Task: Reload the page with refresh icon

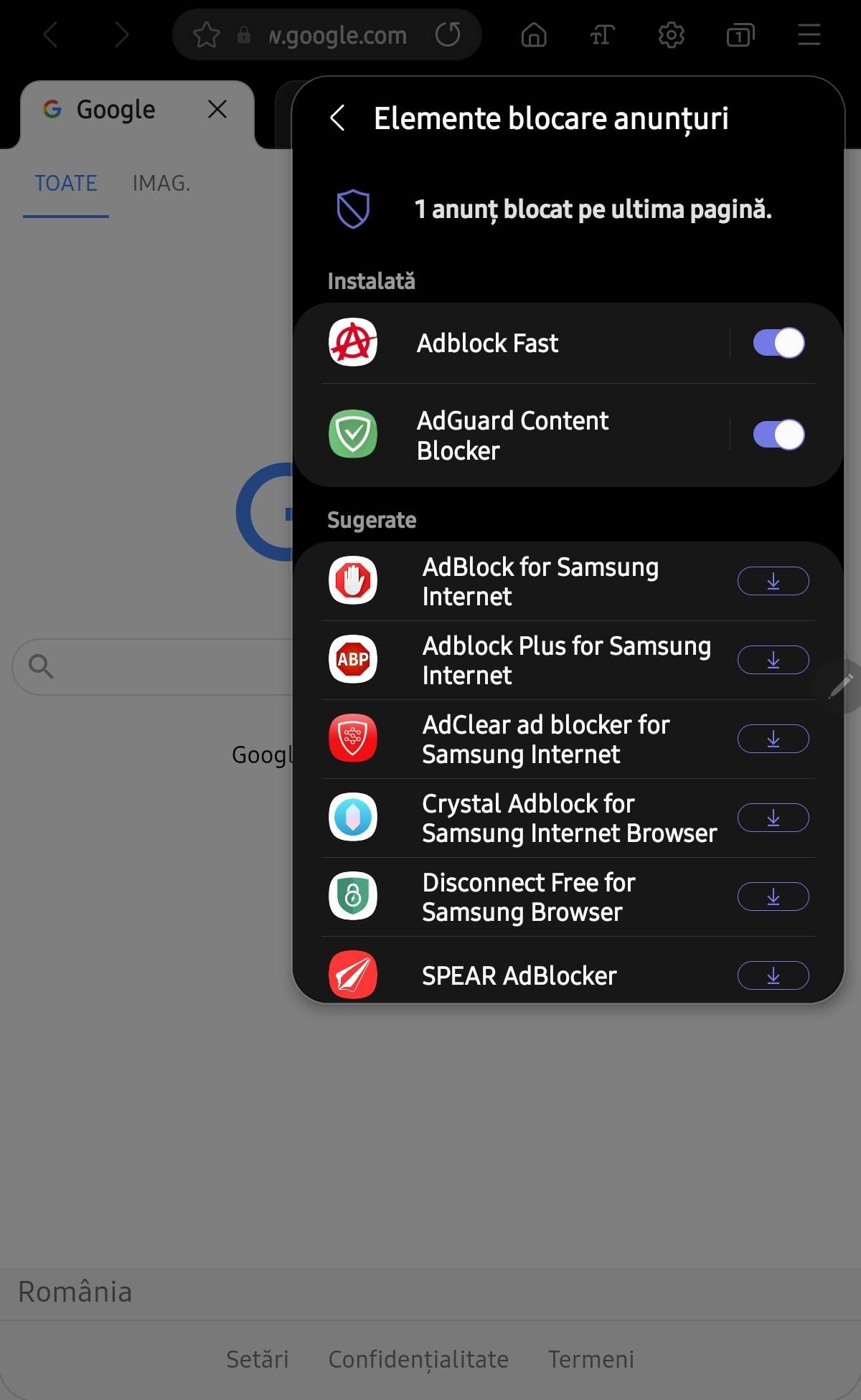Action: (x=448, y=34)
